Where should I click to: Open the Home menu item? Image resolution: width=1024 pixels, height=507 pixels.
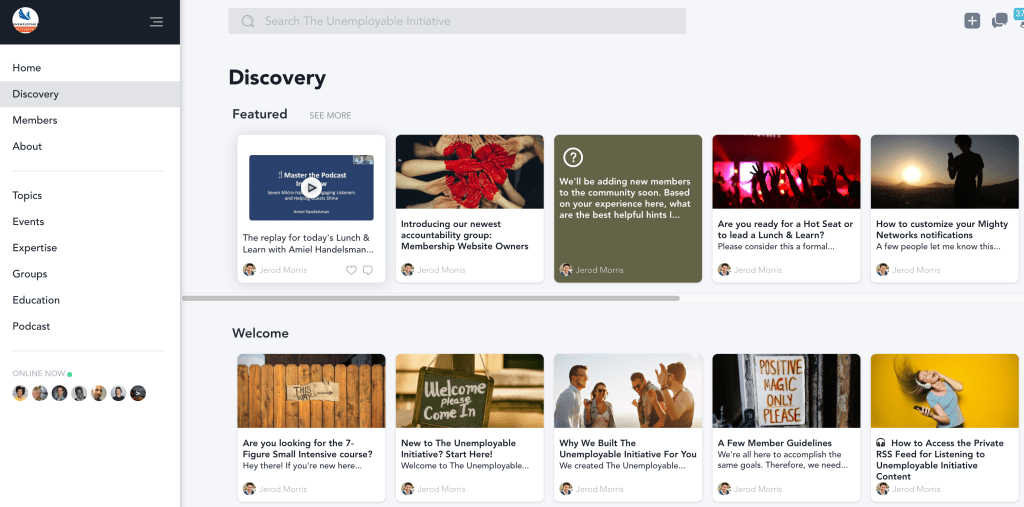coord(27,68)
